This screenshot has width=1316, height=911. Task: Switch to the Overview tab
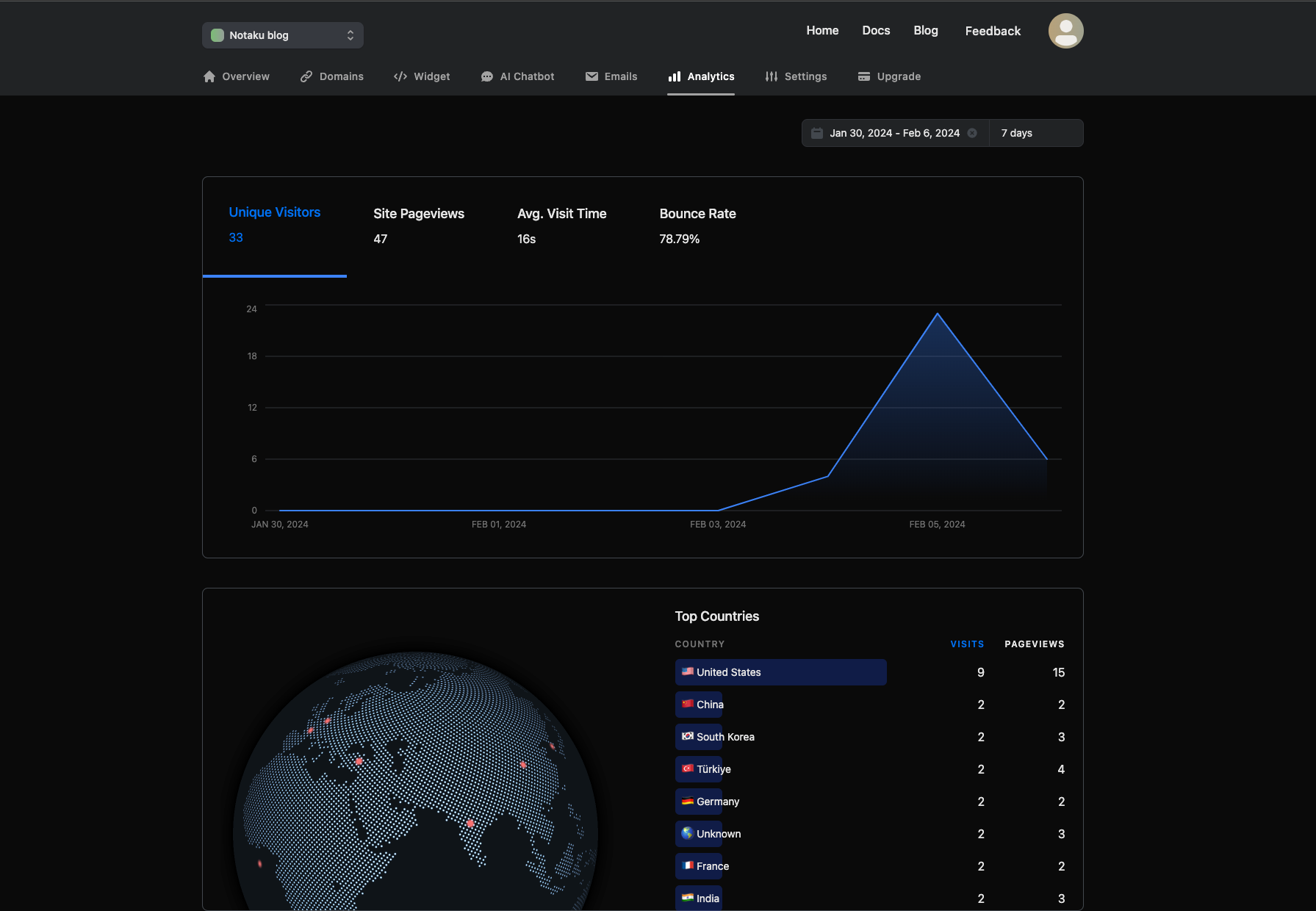[x=237, y=76]
